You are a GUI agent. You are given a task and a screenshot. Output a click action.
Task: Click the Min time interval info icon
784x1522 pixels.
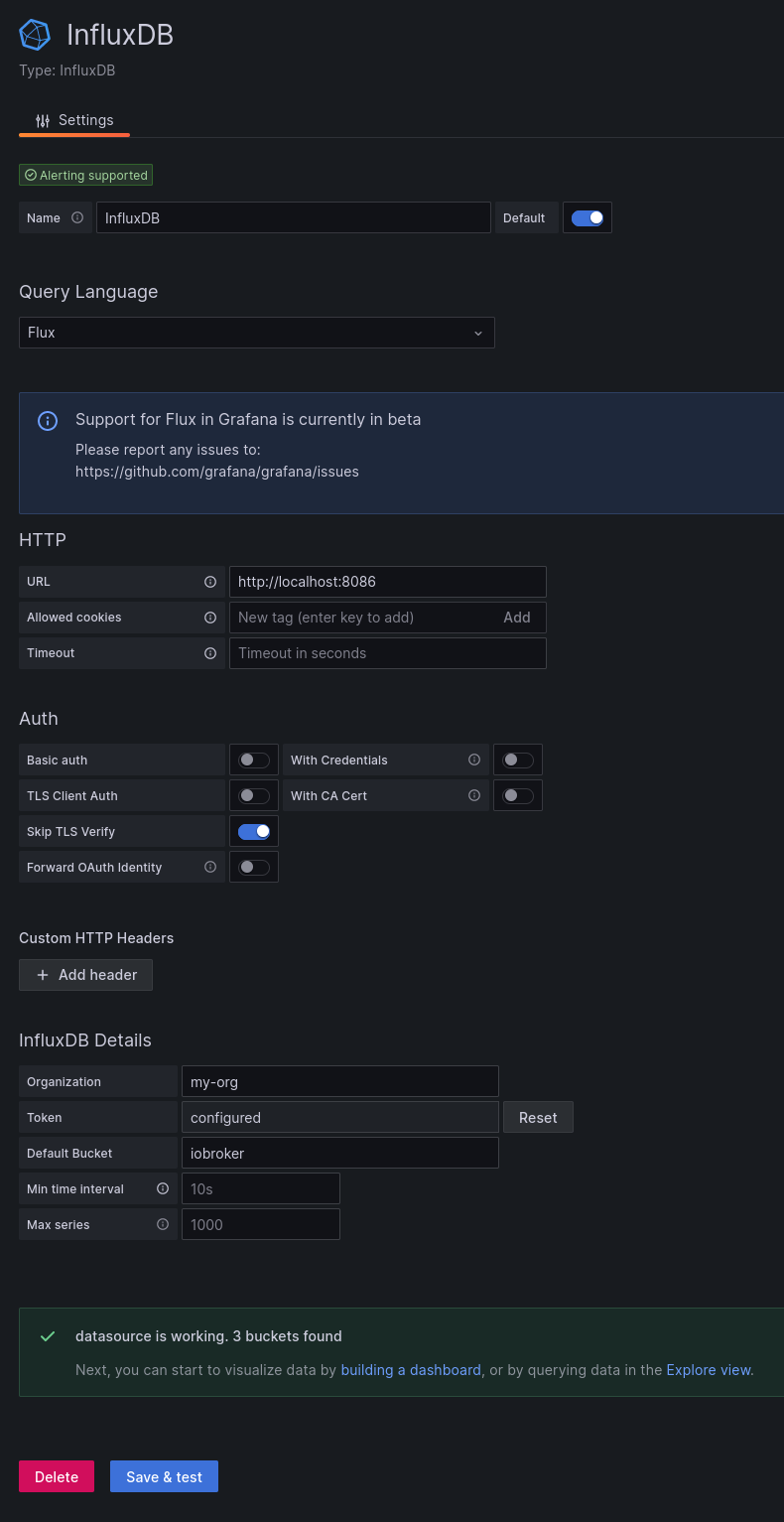point(163,1188)
